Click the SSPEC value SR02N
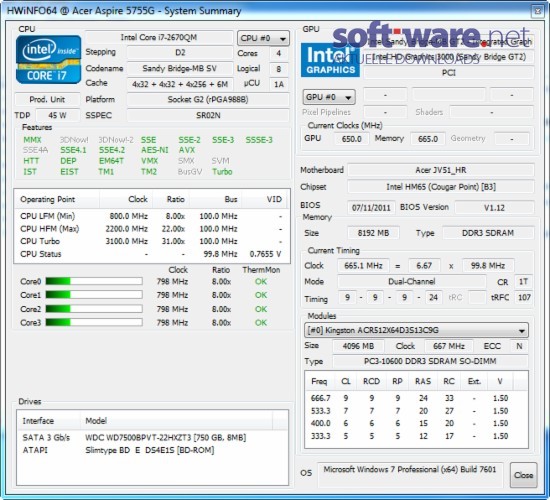The image size is (550, 500). (208, 115)
